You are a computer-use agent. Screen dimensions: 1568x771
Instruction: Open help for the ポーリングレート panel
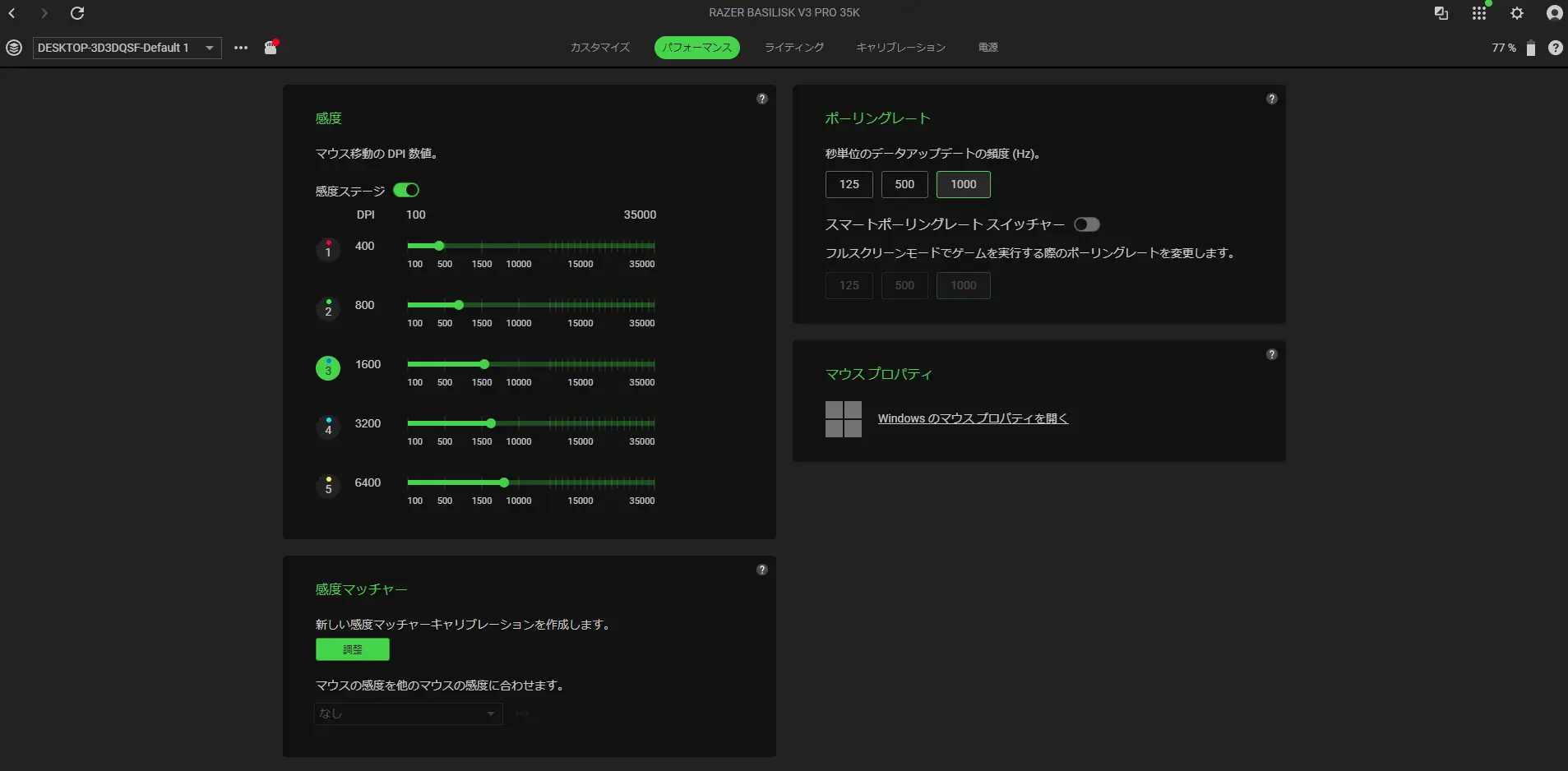1272,99
